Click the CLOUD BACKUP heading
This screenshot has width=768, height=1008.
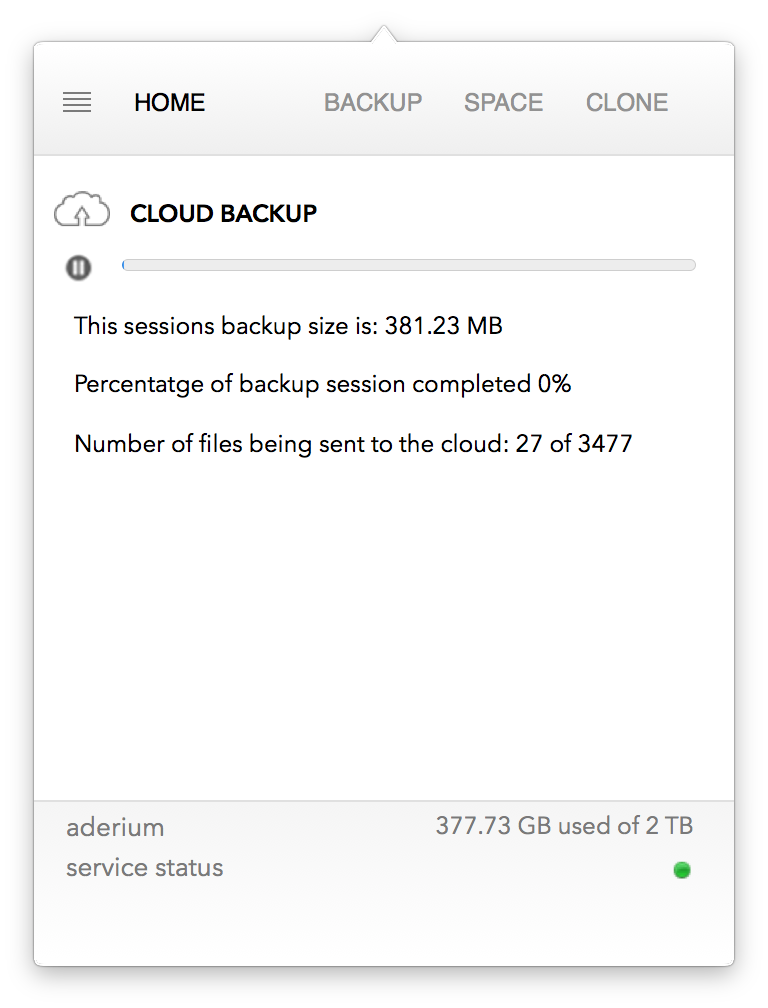pos(224,213)
